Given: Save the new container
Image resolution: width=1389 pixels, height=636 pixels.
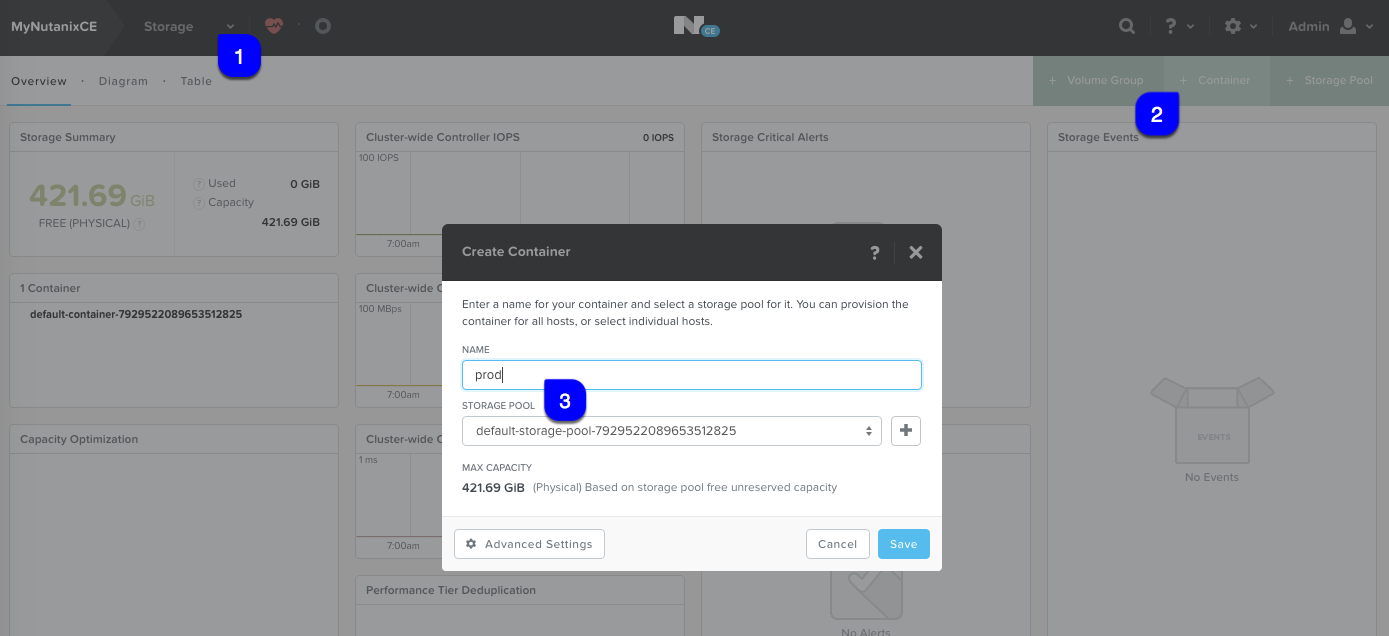Looking at the screenshot, I should [903, 544].
